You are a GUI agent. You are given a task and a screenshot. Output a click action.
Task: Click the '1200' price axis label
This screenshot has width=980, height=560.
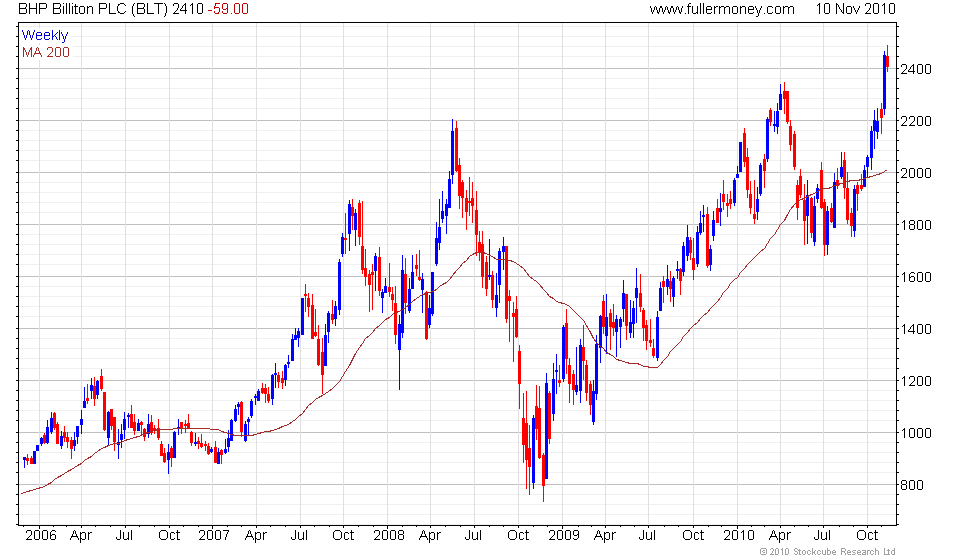(x=916, y=381)
